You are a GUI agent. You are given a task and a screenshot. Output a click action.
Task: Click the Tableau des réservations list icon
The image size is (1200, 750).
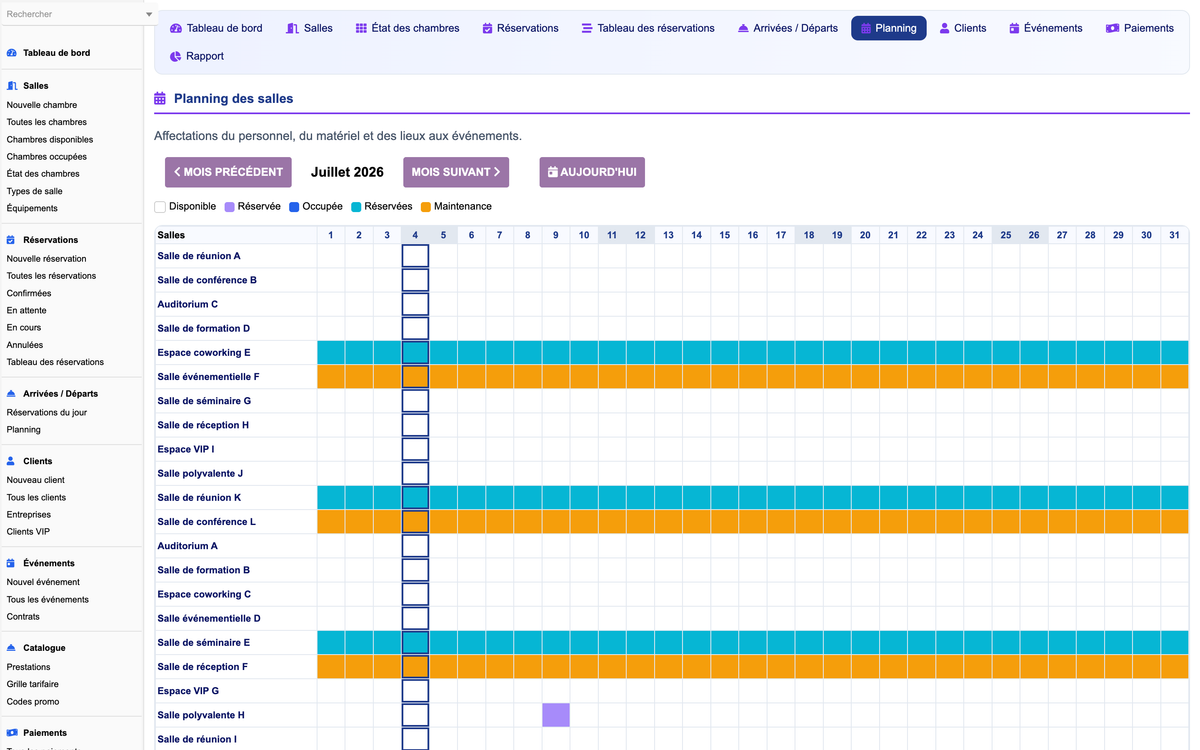click(587, 28)
